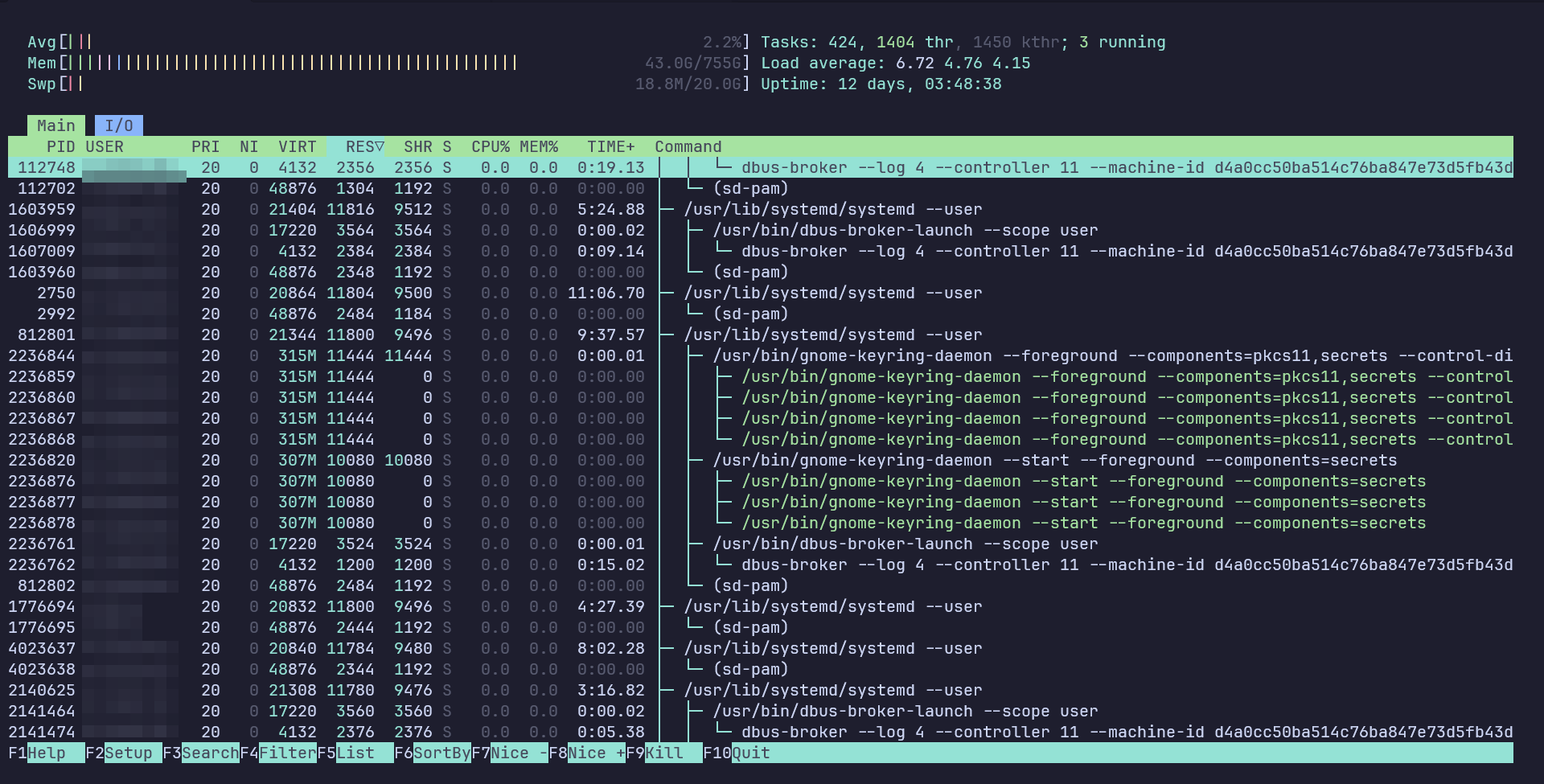Select systemd process PID 2140625
This screenshot has width=1544, height=784.
coord(761,690)
